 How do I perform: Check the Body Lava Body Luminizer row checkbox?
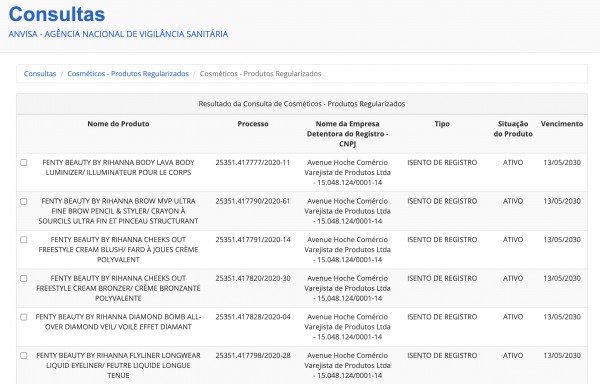click(24, 163)
